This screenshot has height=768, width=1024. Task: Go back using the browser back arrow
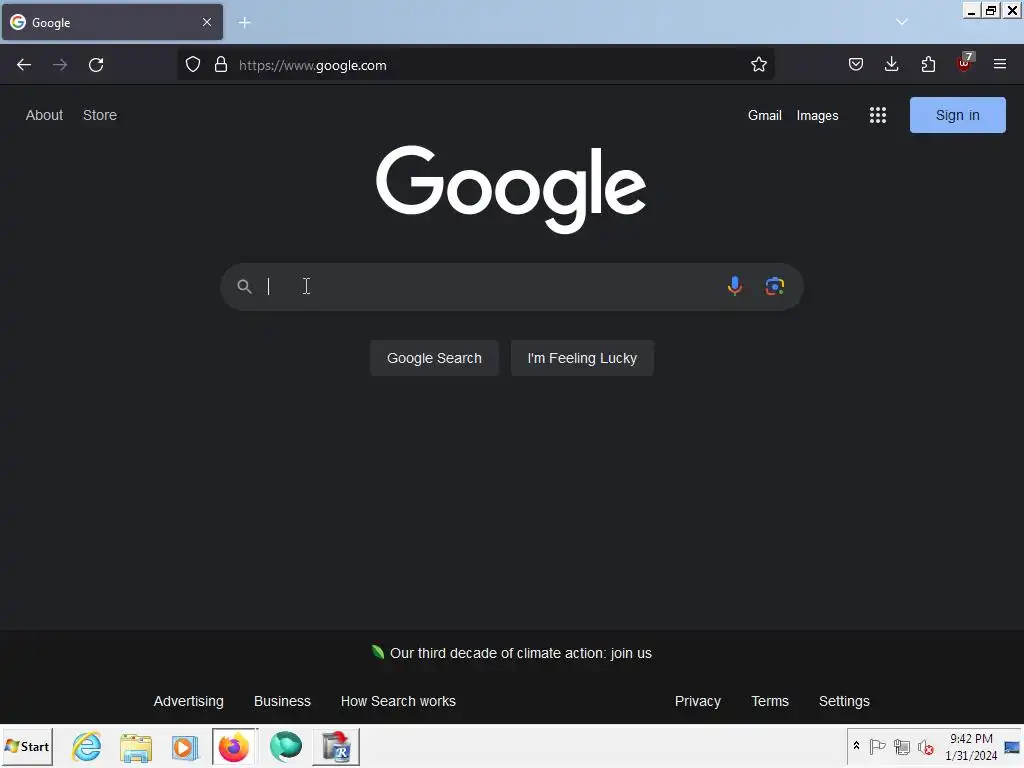coord(24,65)
